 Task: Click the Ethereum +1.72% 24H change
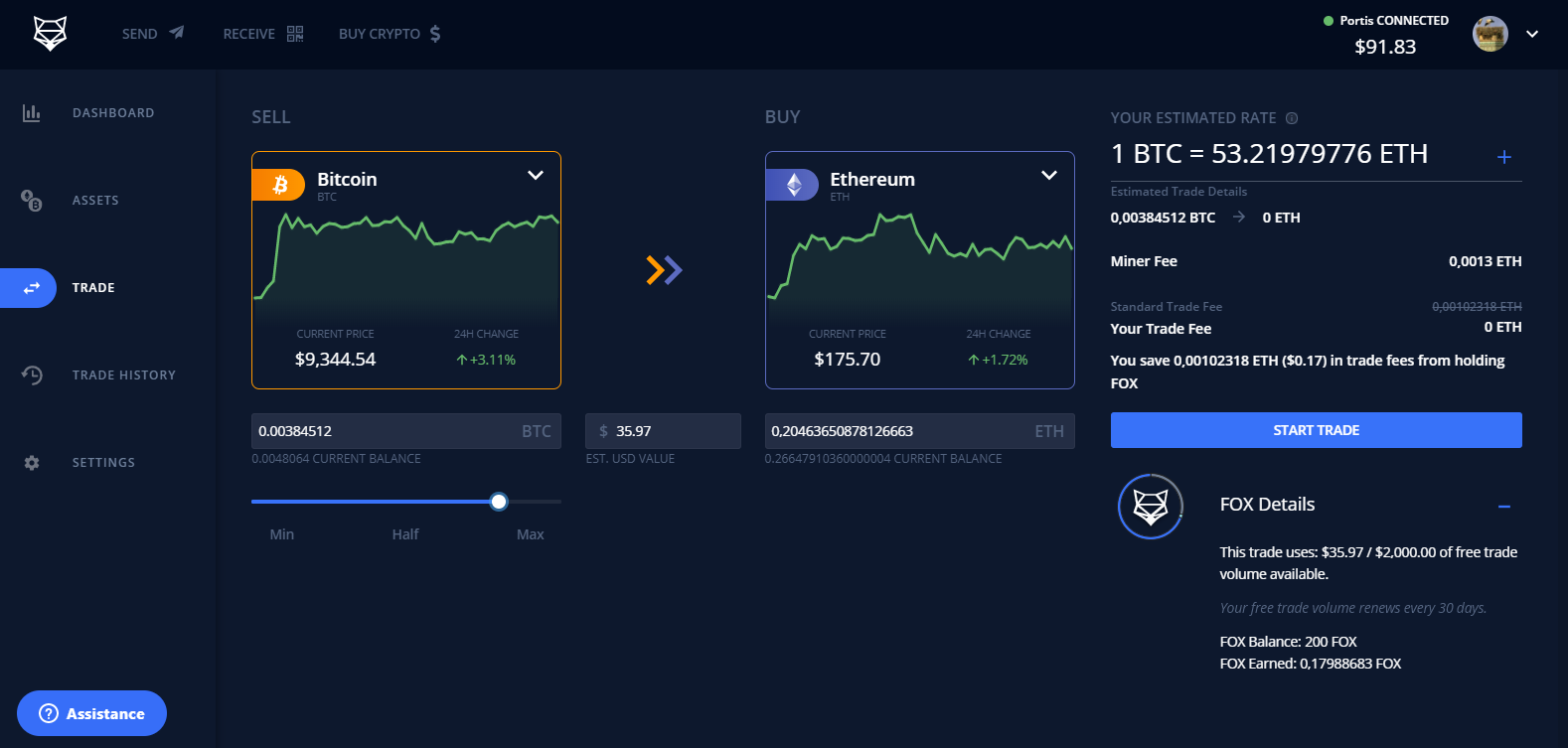[x=999, y=360]
